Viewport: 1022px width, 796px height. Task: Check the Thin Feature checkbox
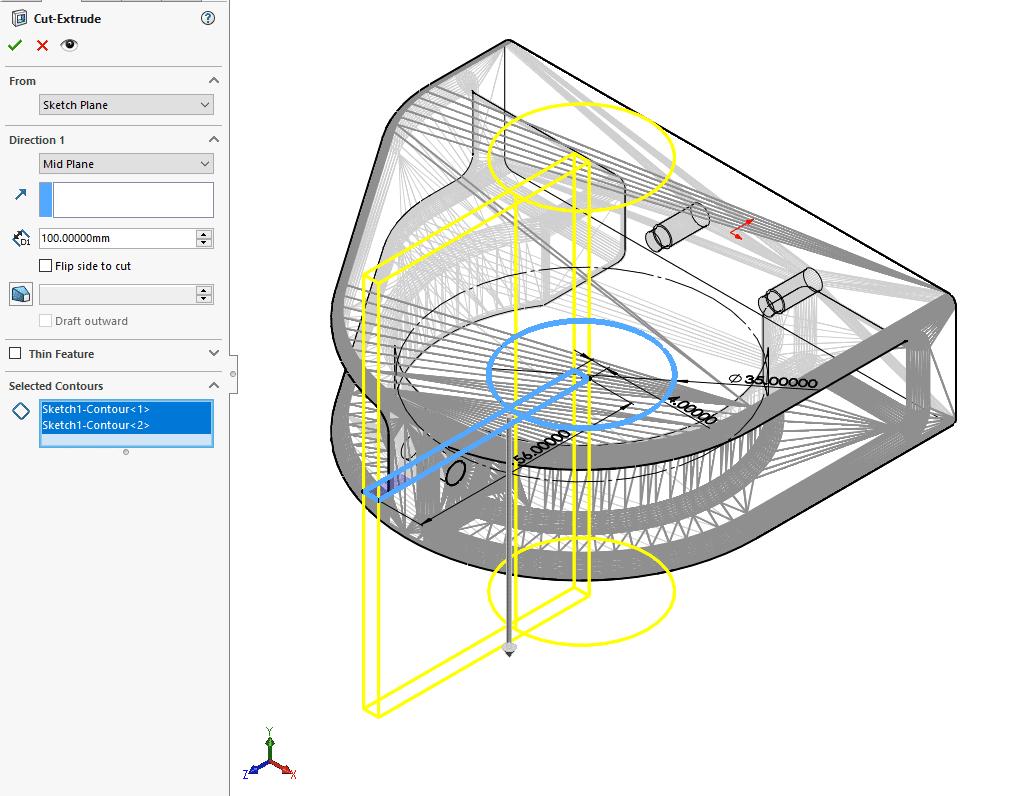click(x=16, y=354)
